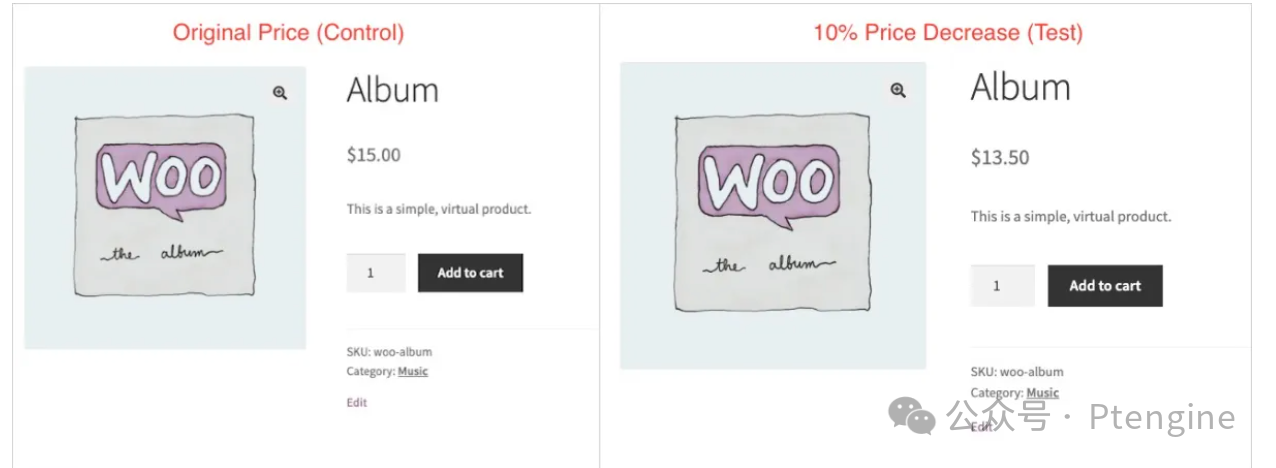Add the $15.00 Album to cart
The height and width of the screenshot is (468, 1276).
point(470,273)
